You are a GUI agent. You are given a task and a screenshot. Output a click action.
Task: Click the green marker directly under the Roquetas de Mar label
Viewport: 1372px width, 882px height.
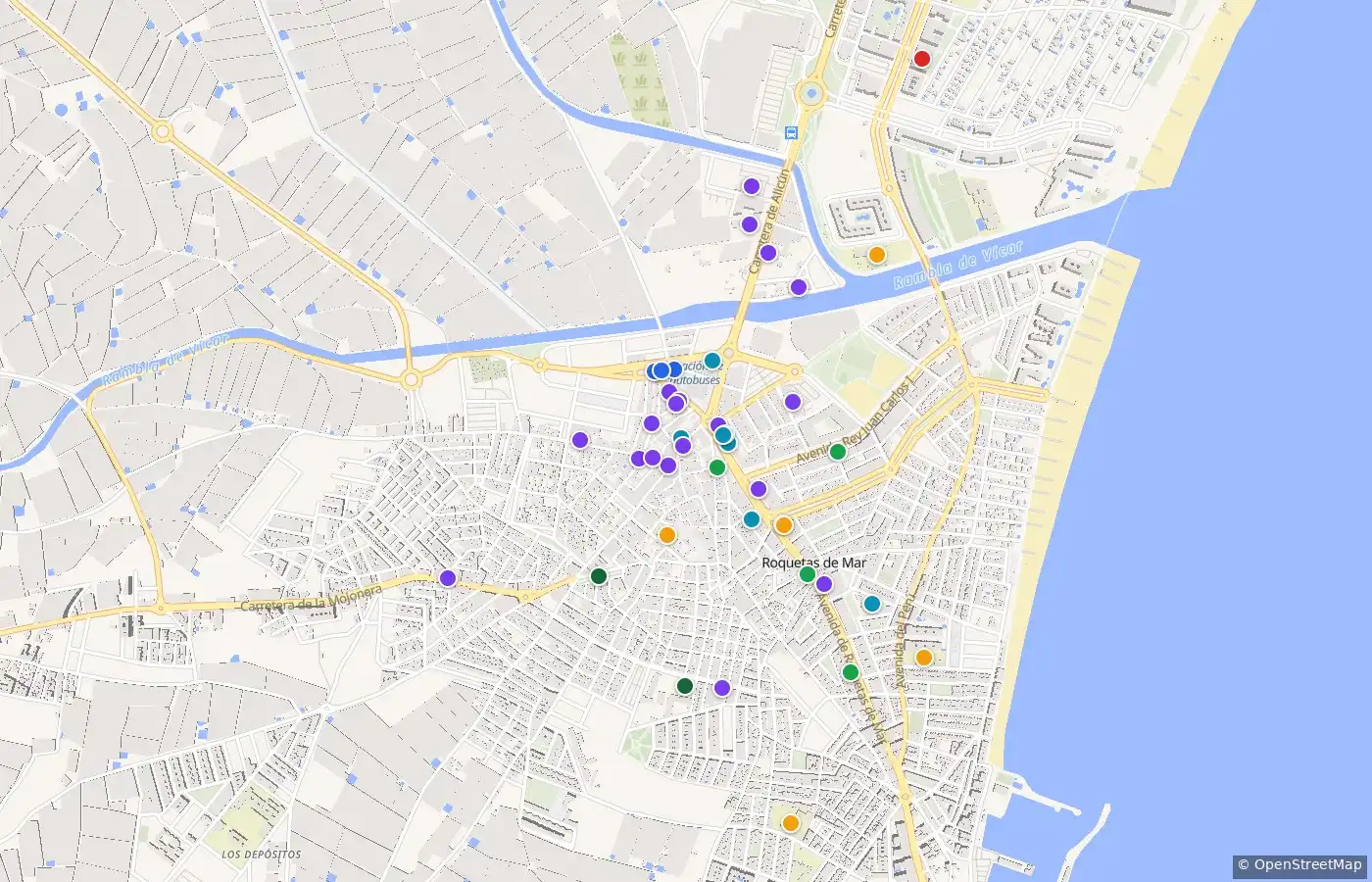[x=808, y=574]
